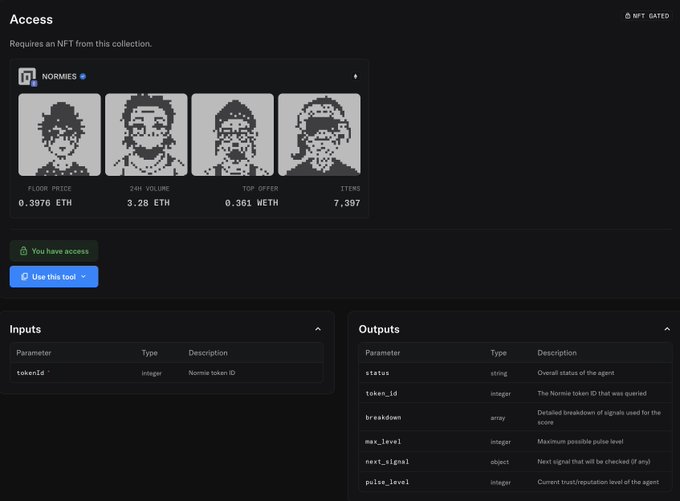Image resolution: width=680 pixels, height=501 pixels.
Task: Click the breakdown output parameter
Action: point(383,418)
